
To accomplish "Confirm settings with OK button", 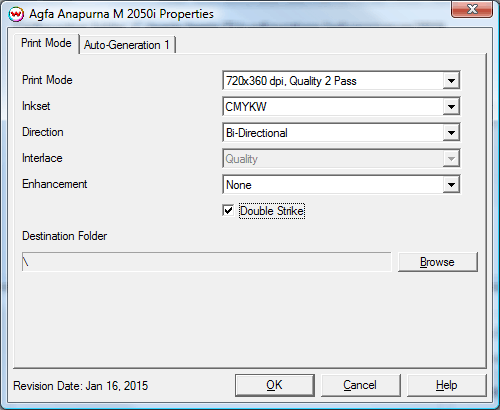I will pyautogui.click(x=275, y=385).
